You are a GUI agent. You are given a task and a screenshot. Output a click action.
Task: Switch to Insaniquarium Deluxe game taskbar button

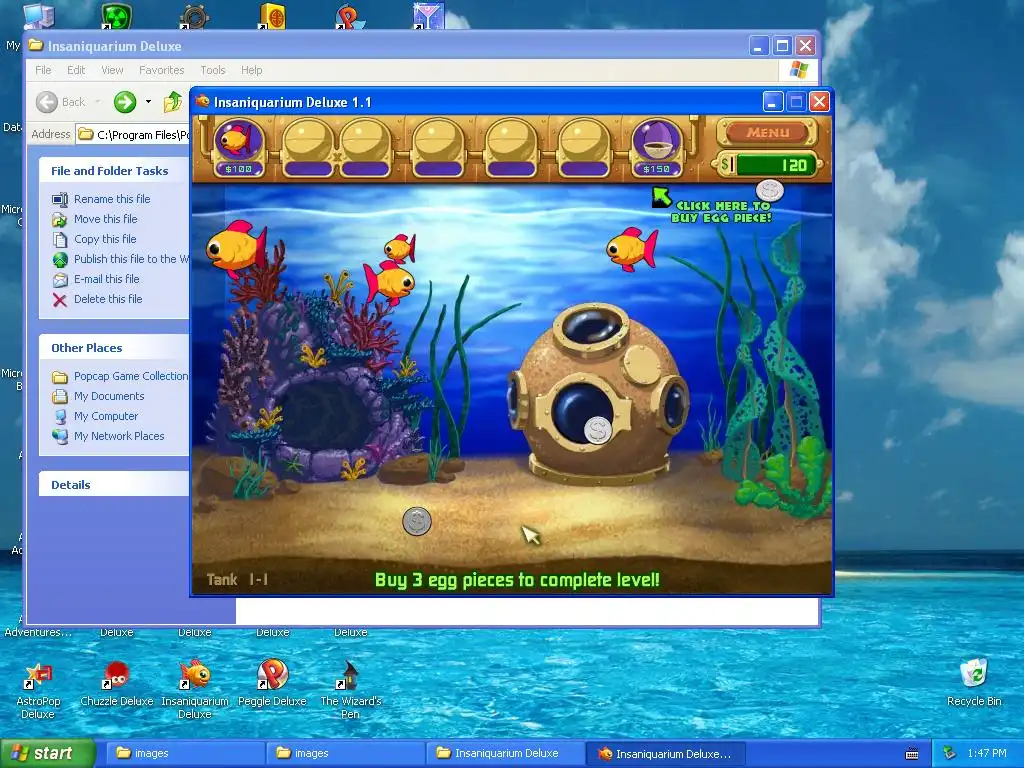coord(664,753)
